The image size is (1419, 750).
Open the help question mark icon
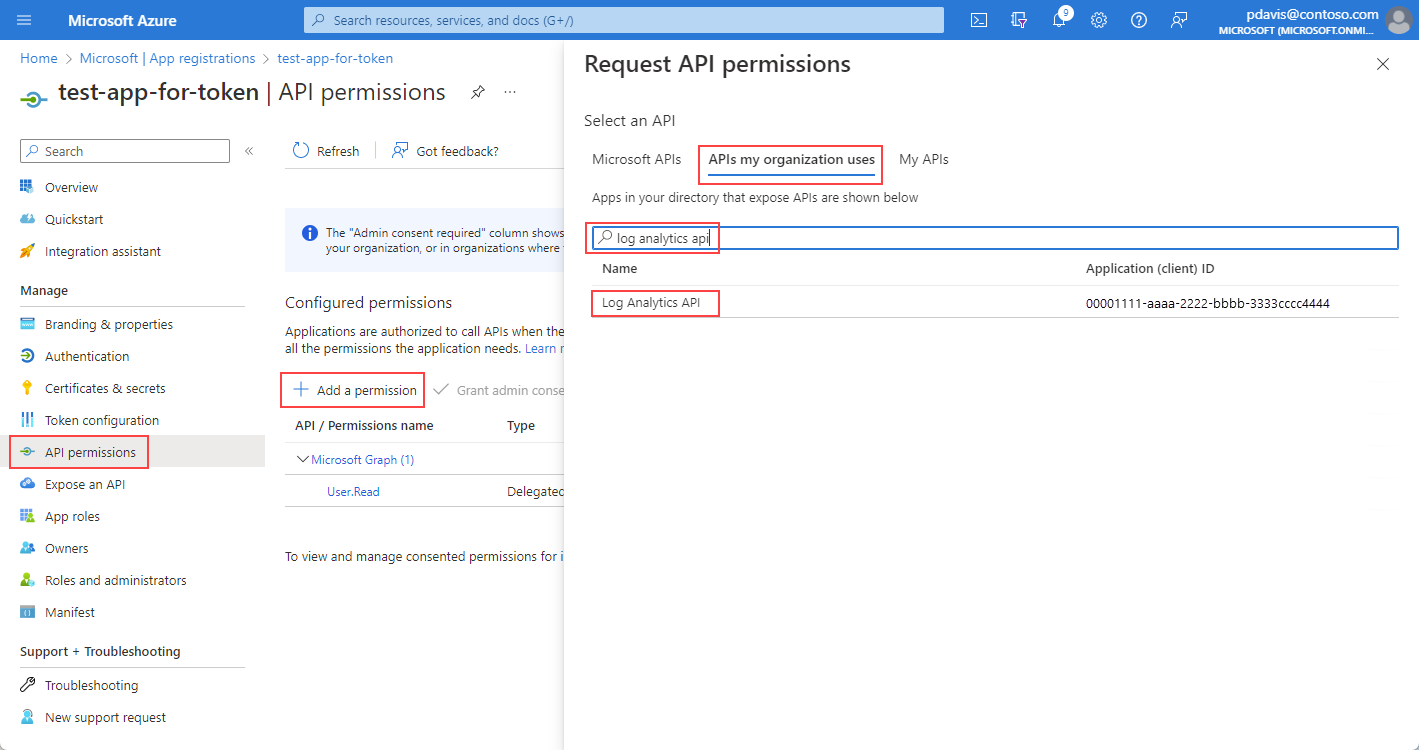1139,20
